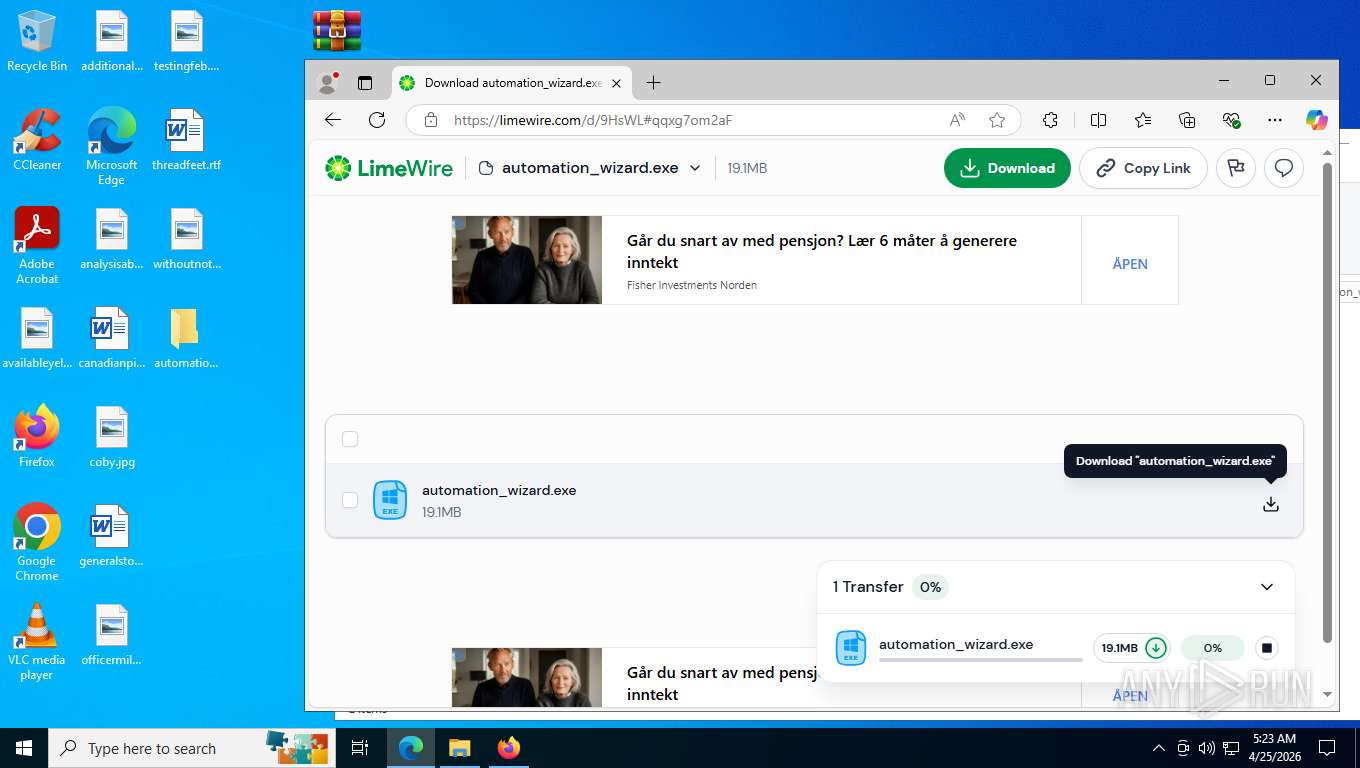The width and height of the screenshot is (1360, 768).
Task: Go back in Edge browser
Action: [x=333, y=120]
